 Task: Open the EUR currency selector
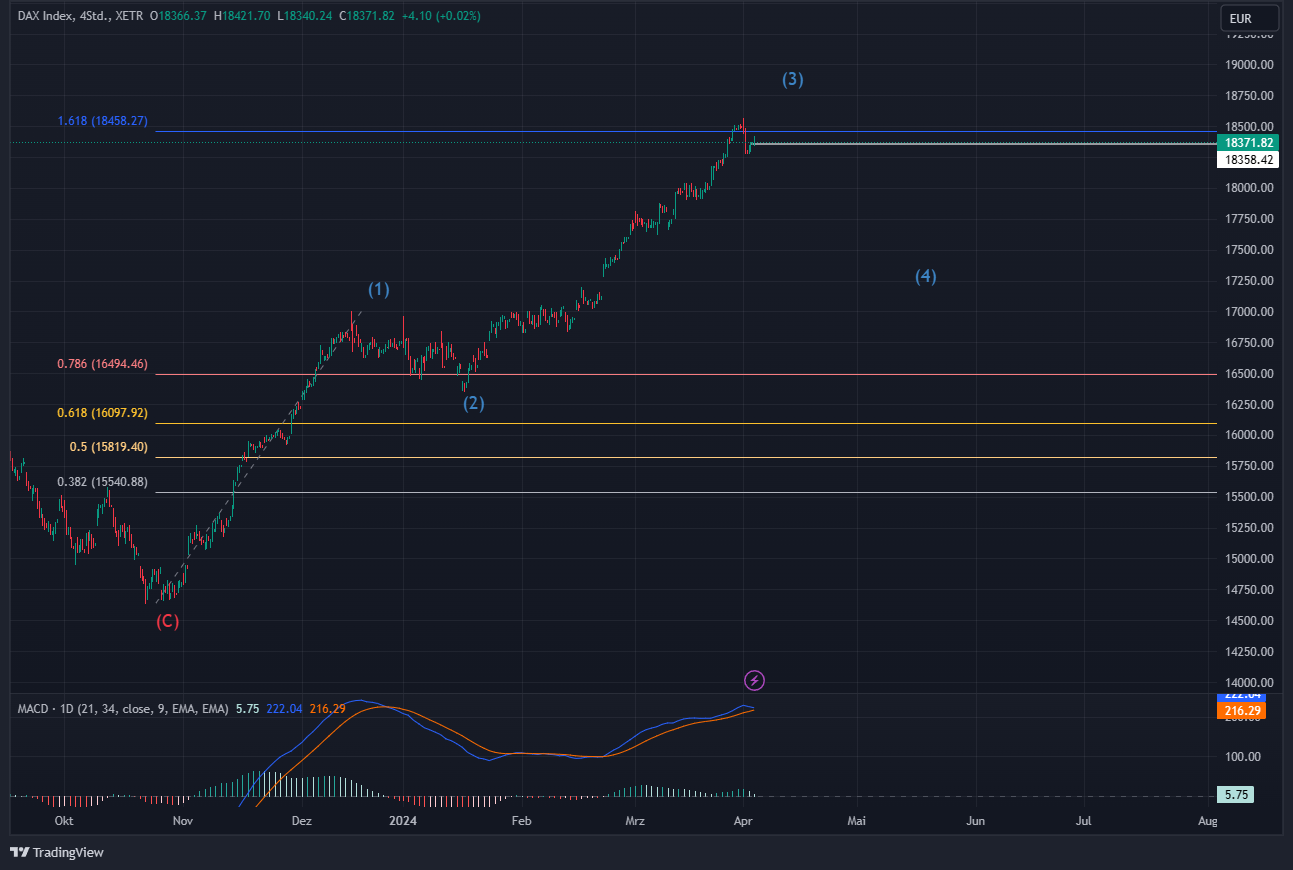[1248, 17]
